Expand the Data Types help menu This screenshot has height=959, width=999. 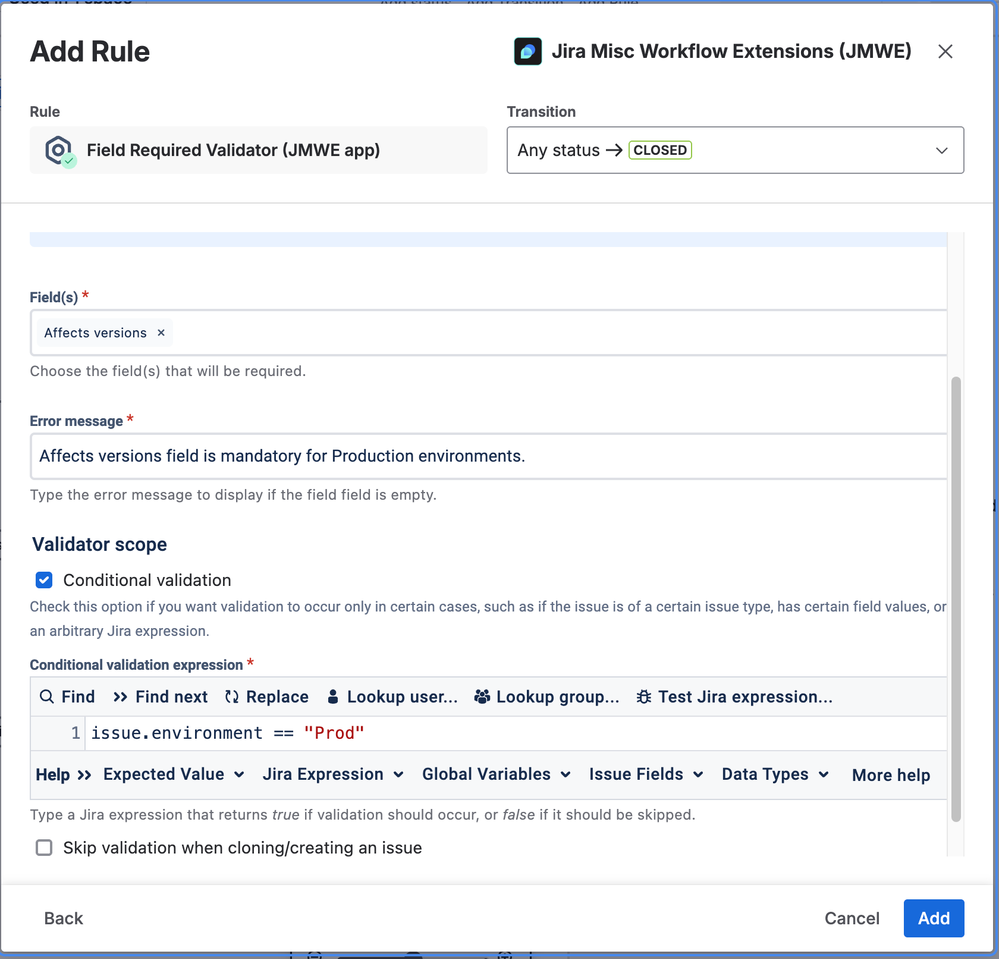click(x=775, y=774)
